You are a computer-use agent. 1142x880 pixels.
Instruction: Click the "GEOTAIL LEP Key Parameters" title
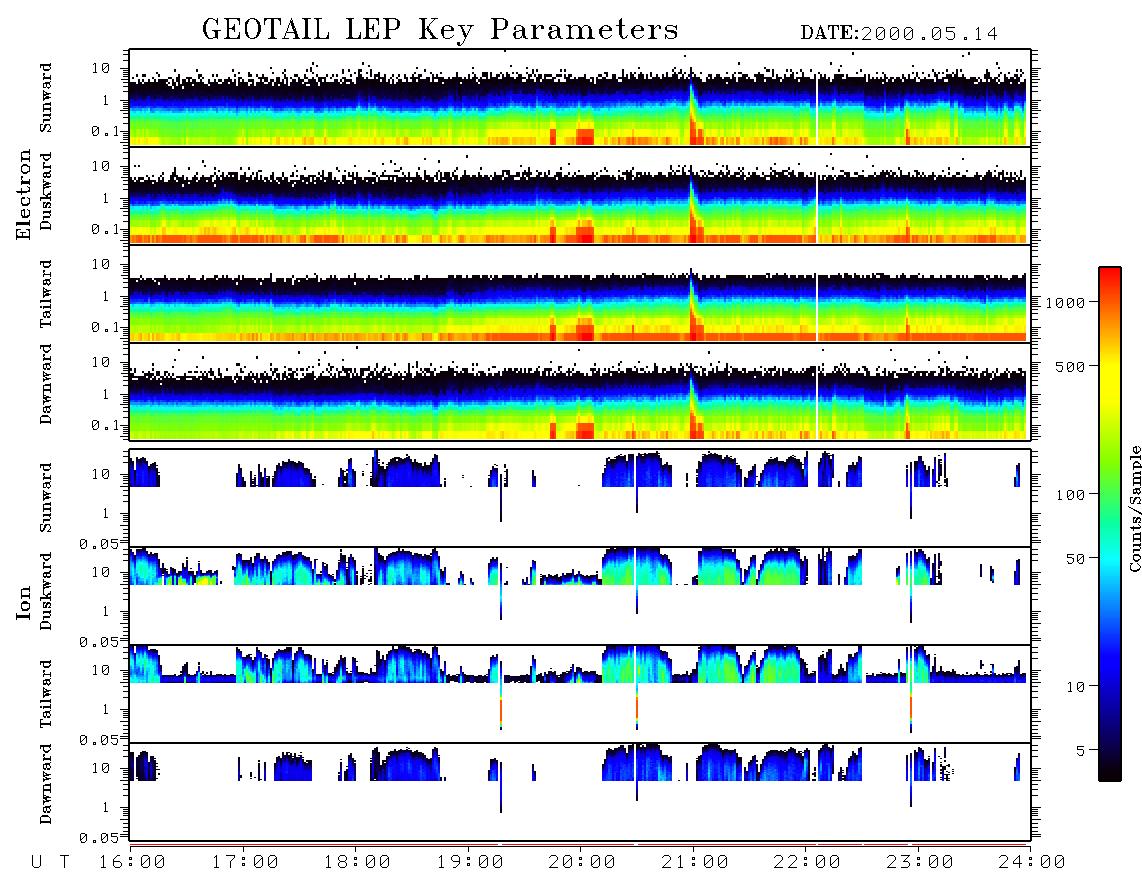tap(440, 30)
